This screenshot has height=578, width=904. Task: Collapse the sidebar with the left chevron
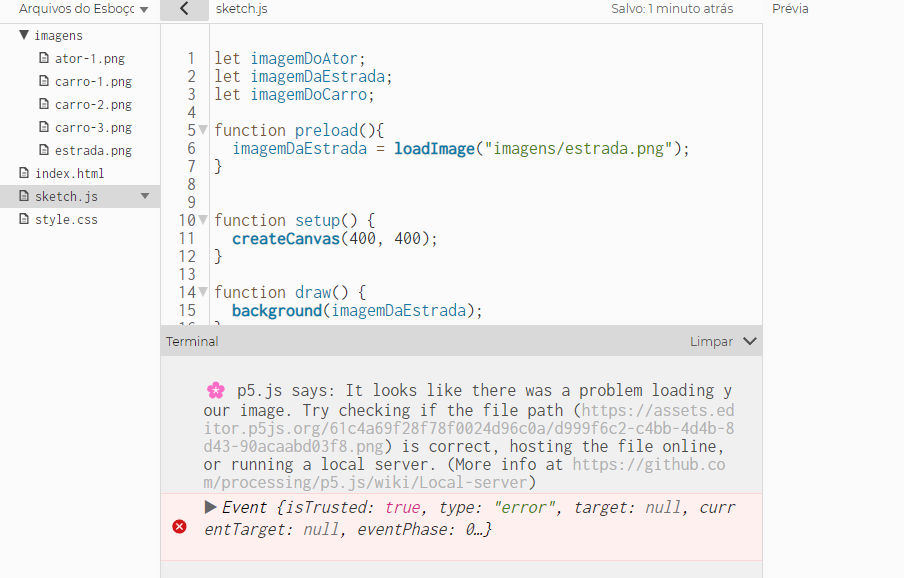pos(184,9)
